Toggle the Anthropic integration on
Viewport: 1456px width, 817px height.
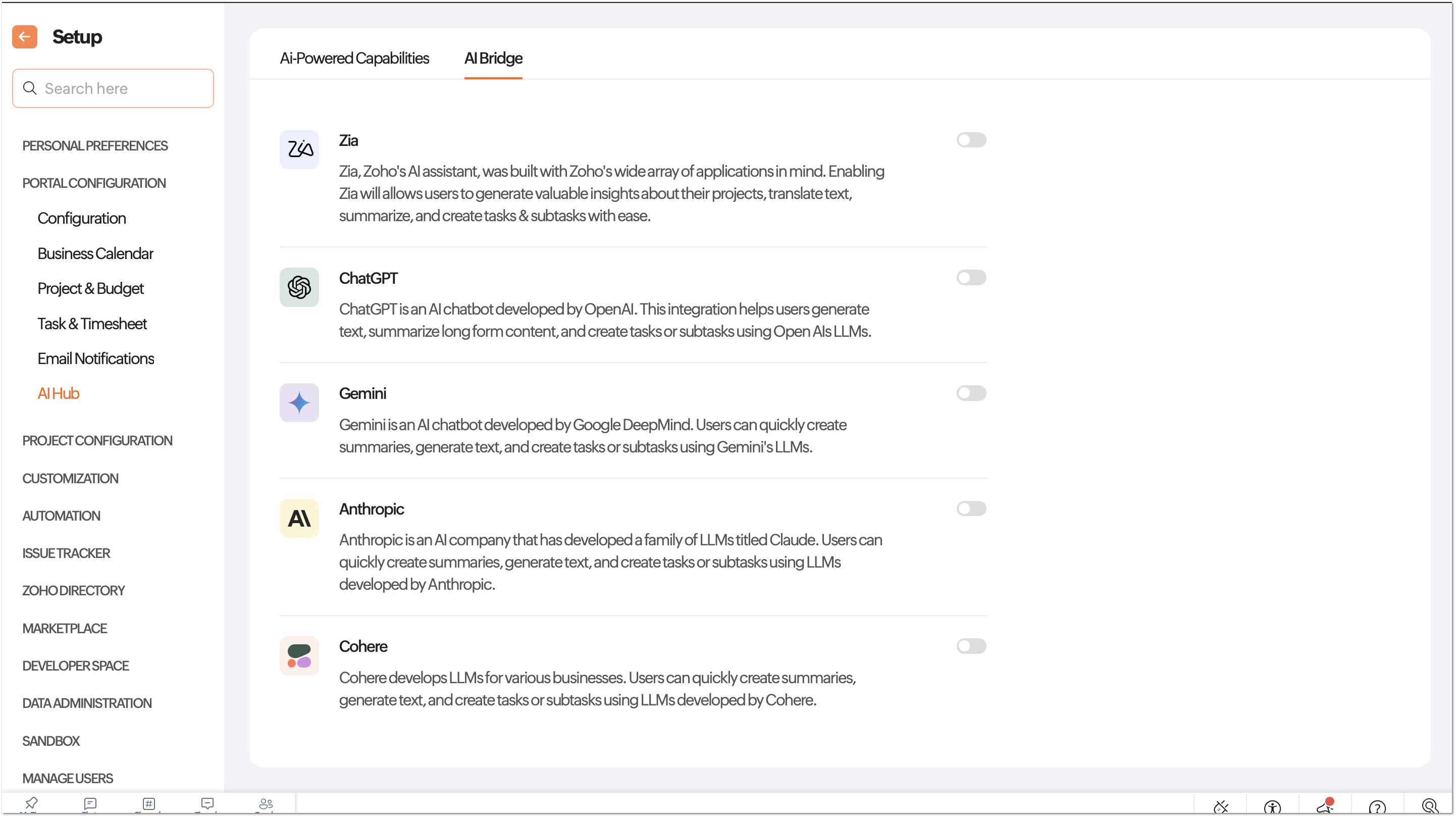tap(970, 509)
